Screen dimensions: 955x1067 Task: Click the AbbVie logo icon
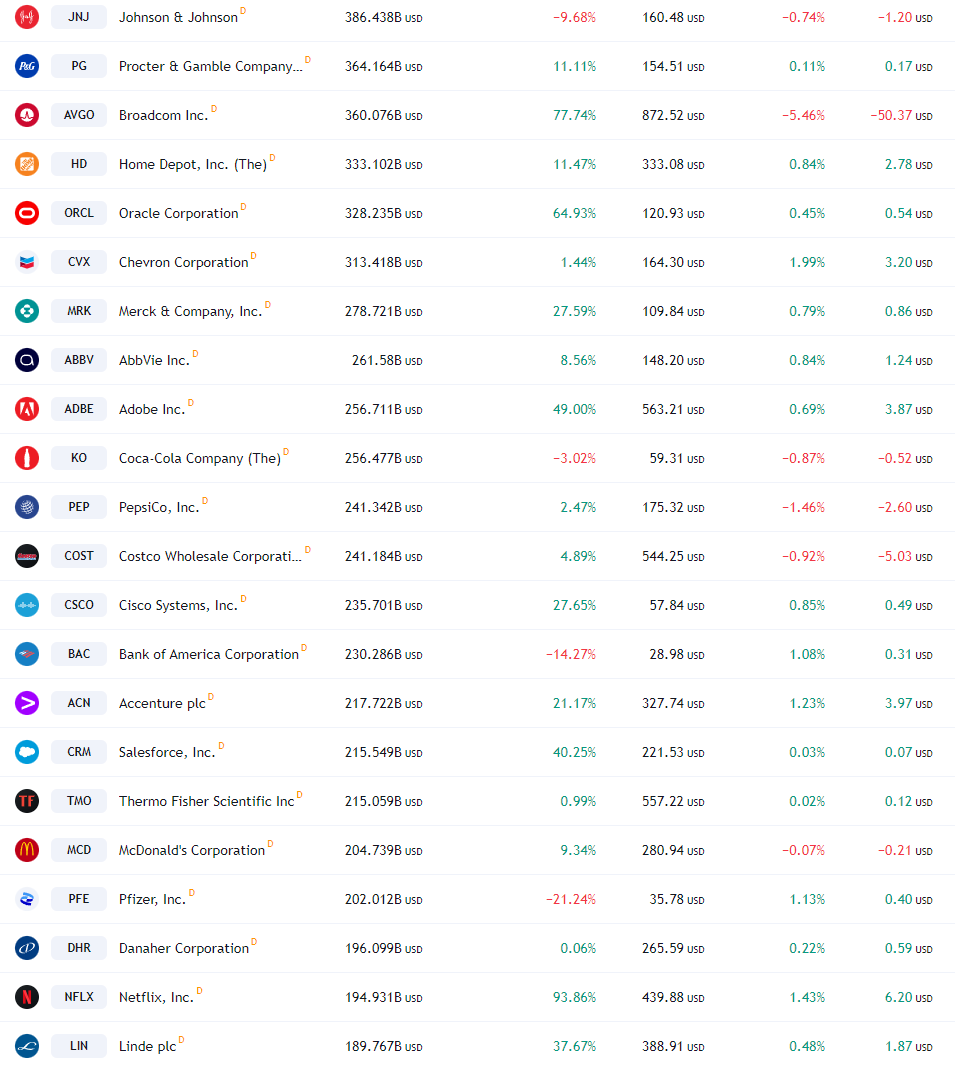[x=27, y=360]
